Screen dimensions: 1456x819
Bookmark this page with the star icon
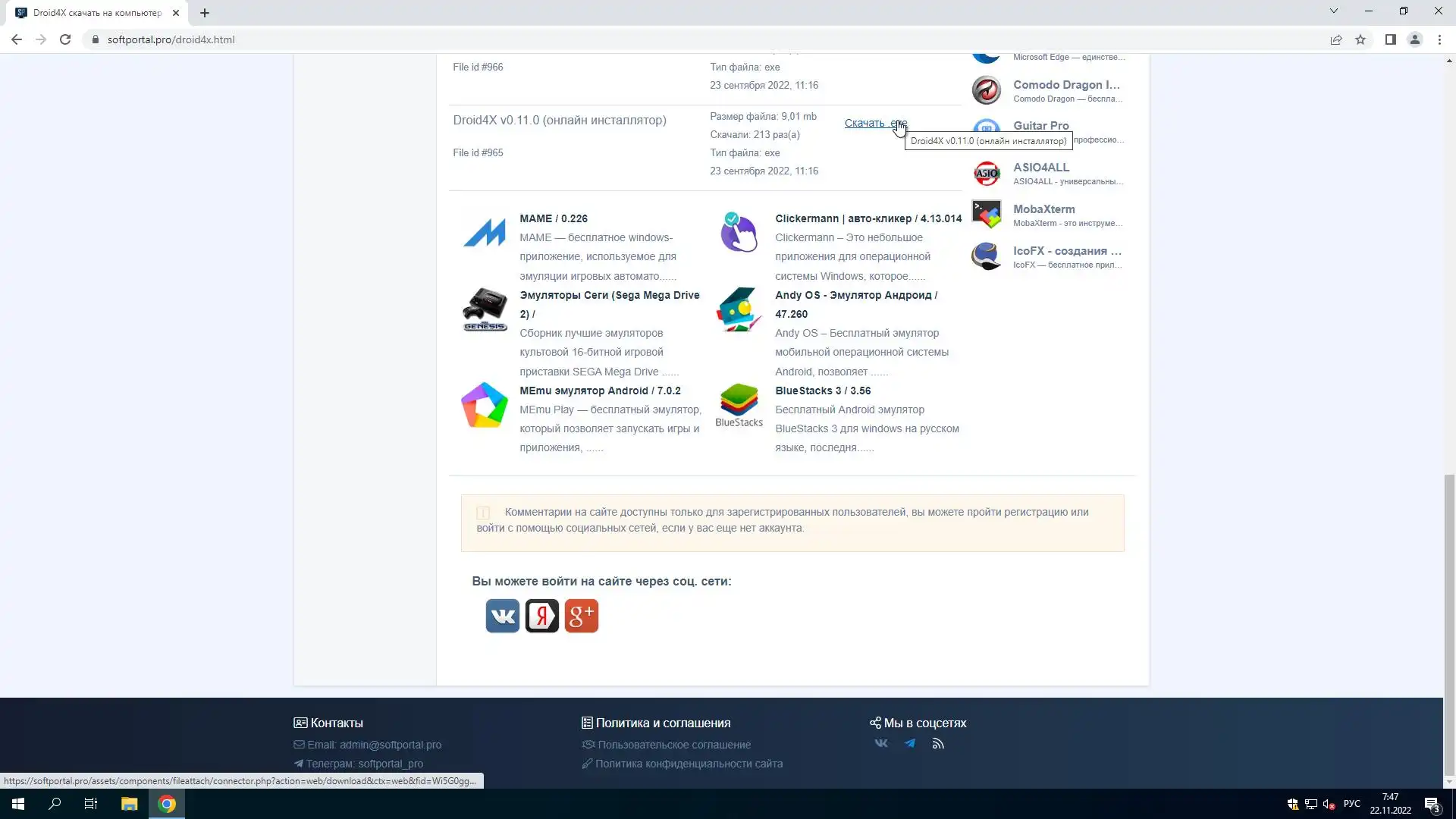[x=1360, y=39]
